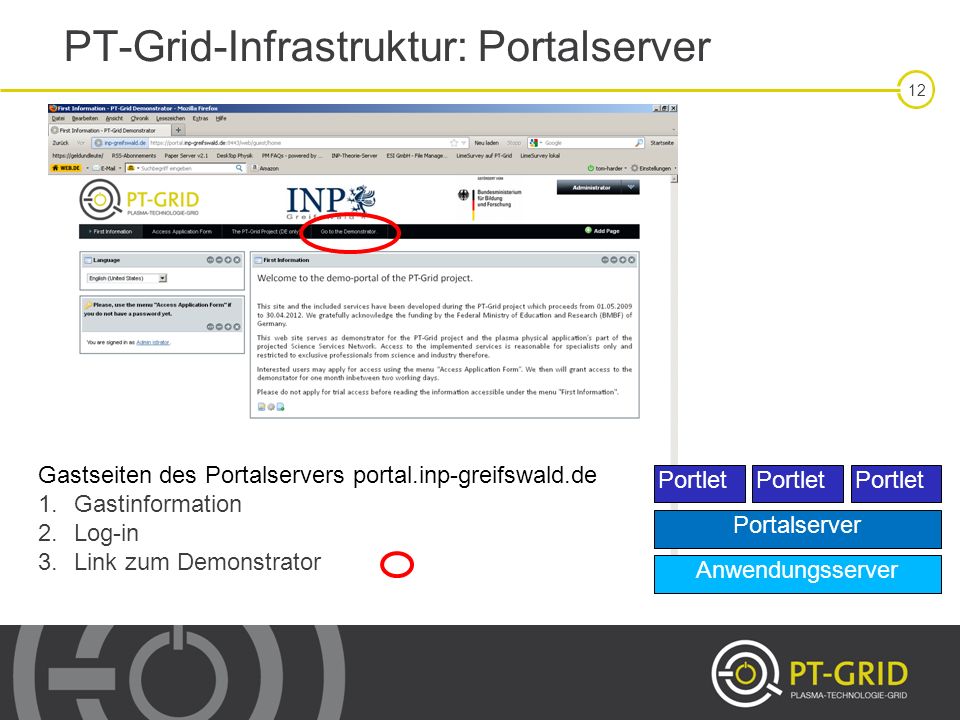This screenshot has width=960, height=720.
Task: Remove the Language portlet
Action: point(237,260)
